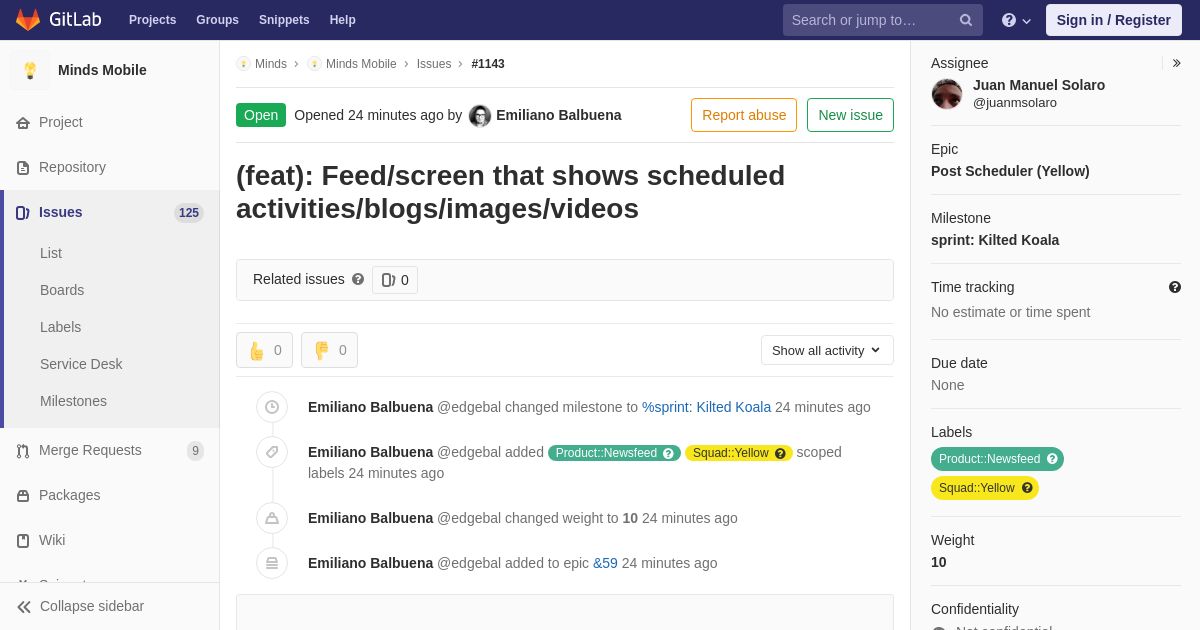Open the Show all activity dropdown
Image resolution: width=1200 pixels, height=630 pixels.
pos(827,350)
